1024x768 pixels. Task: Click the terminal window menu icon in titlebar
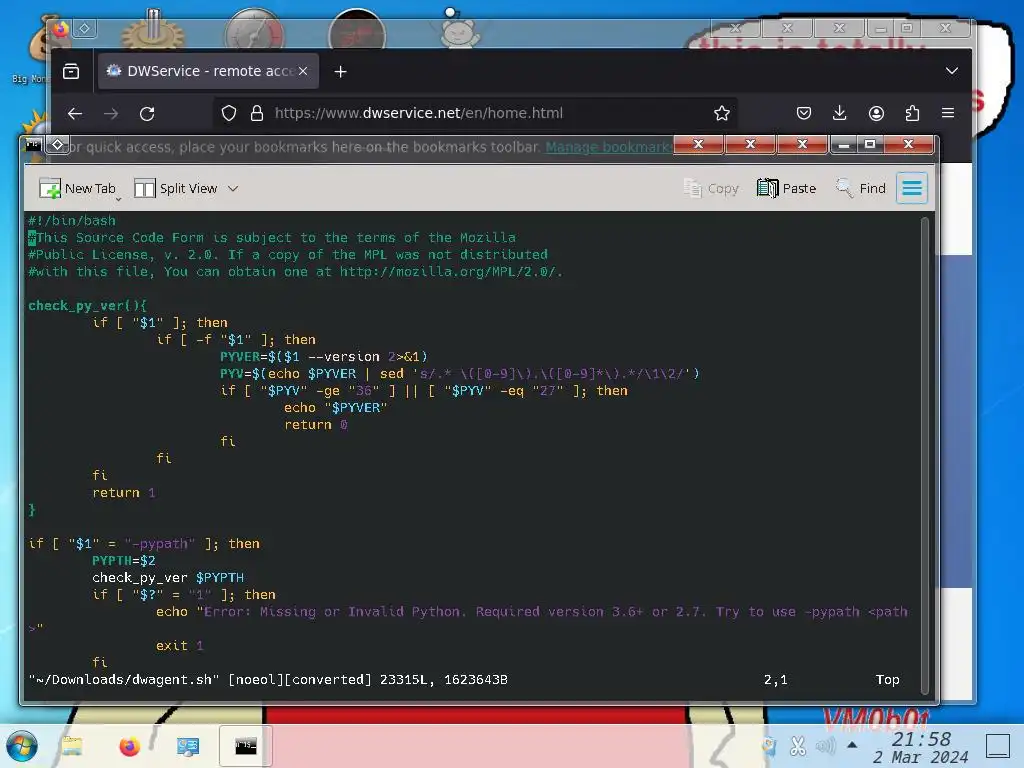33,145
